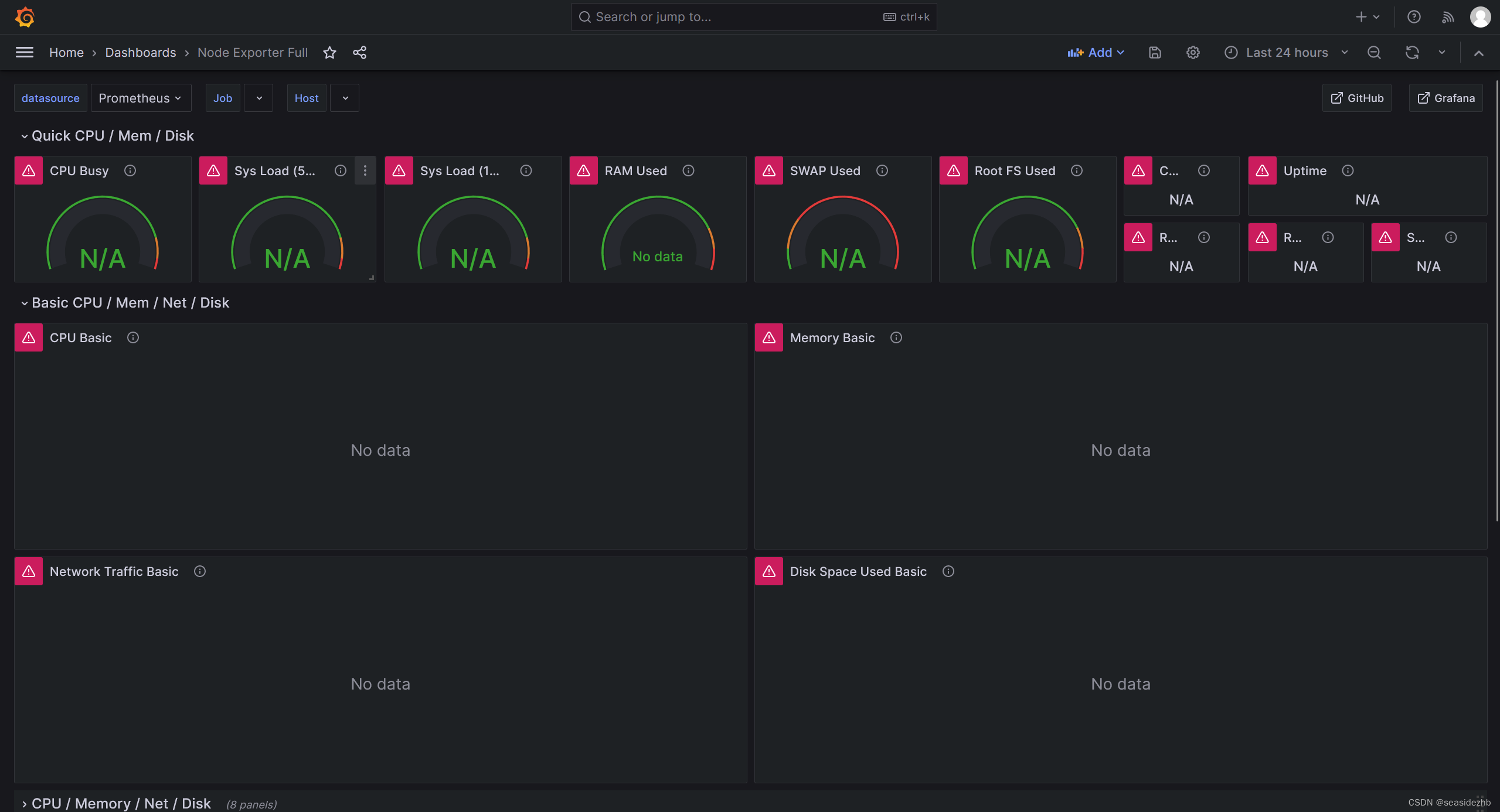
Task: Click the Memory Basic panel title
Action: click(x=832, y=337)
